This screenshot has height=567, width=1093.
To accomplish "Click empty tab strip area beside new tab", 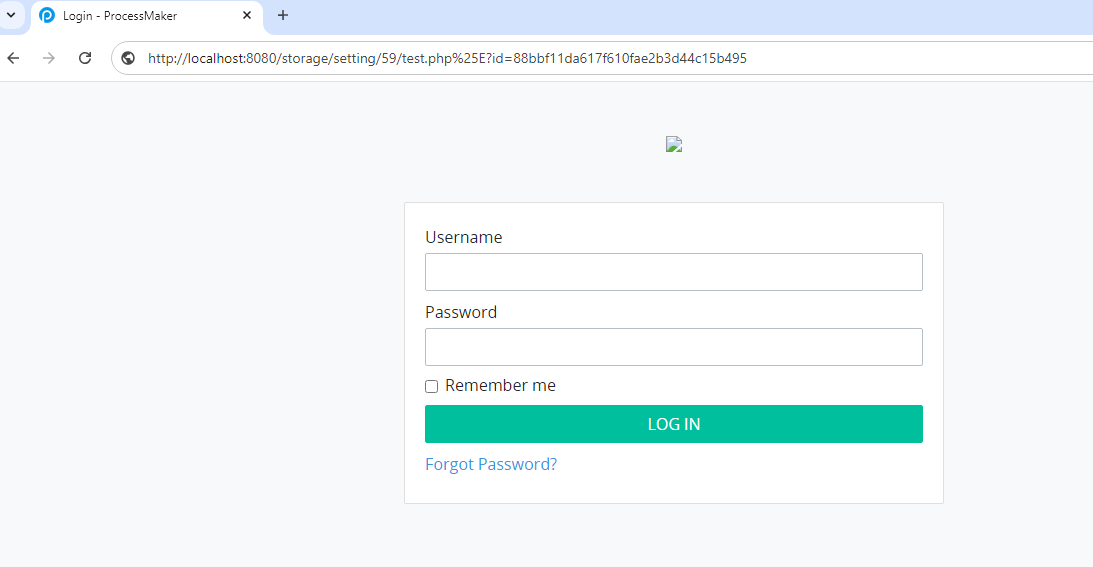I will [690, 15].
